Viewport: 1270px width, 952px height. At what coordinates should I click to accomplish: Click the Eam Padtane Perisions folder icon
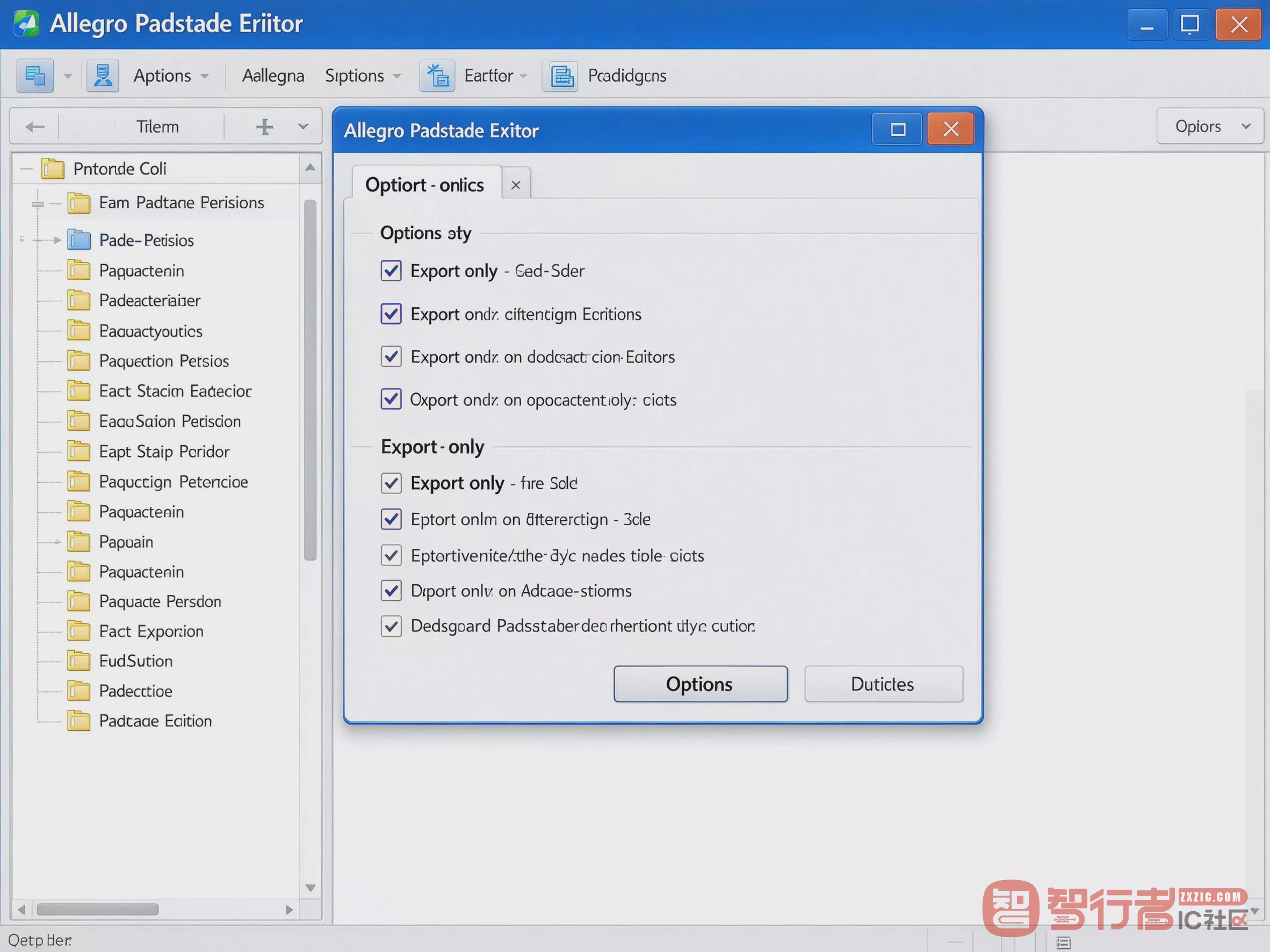tap(78, 202)
